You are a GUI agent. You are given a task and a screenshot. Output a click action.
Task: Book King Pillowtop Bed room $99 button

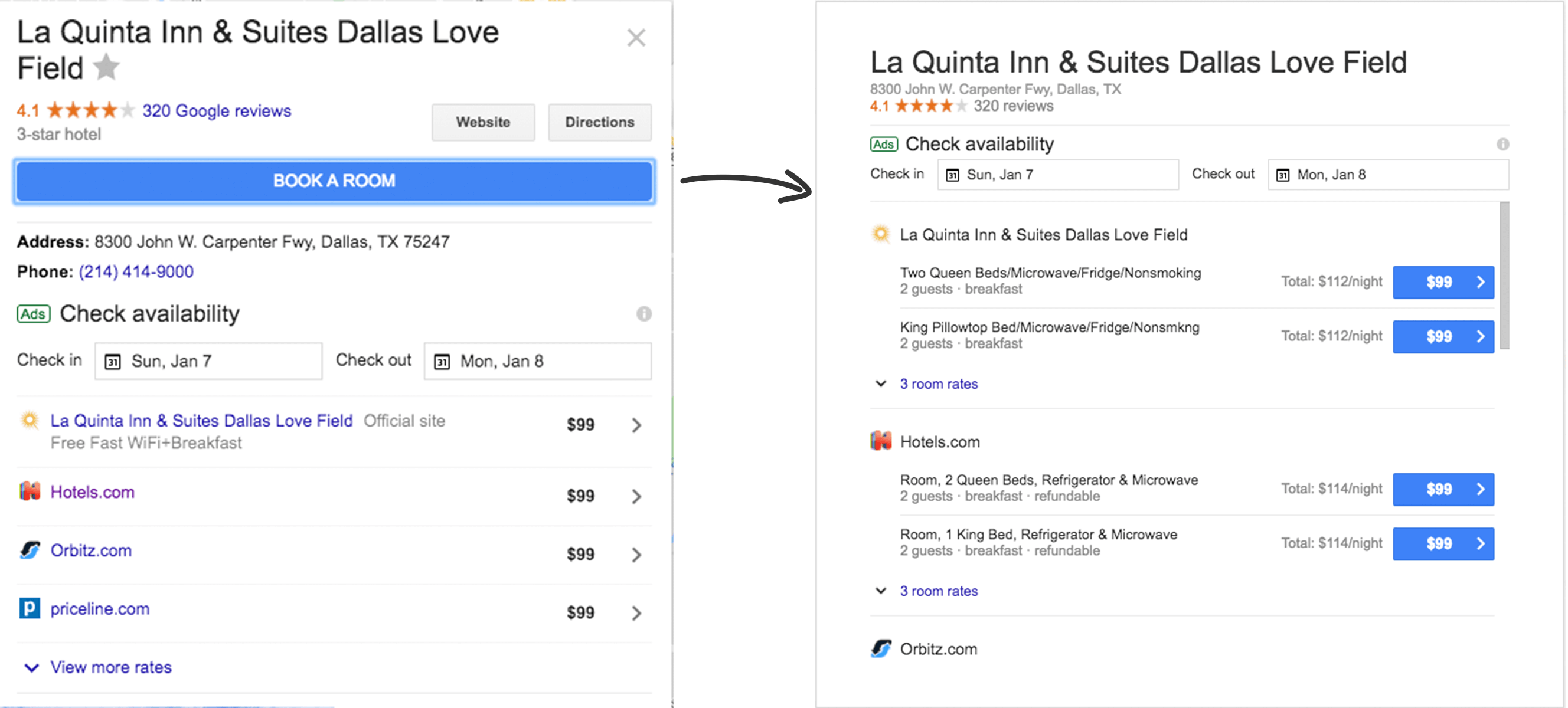click(1443, 337)
